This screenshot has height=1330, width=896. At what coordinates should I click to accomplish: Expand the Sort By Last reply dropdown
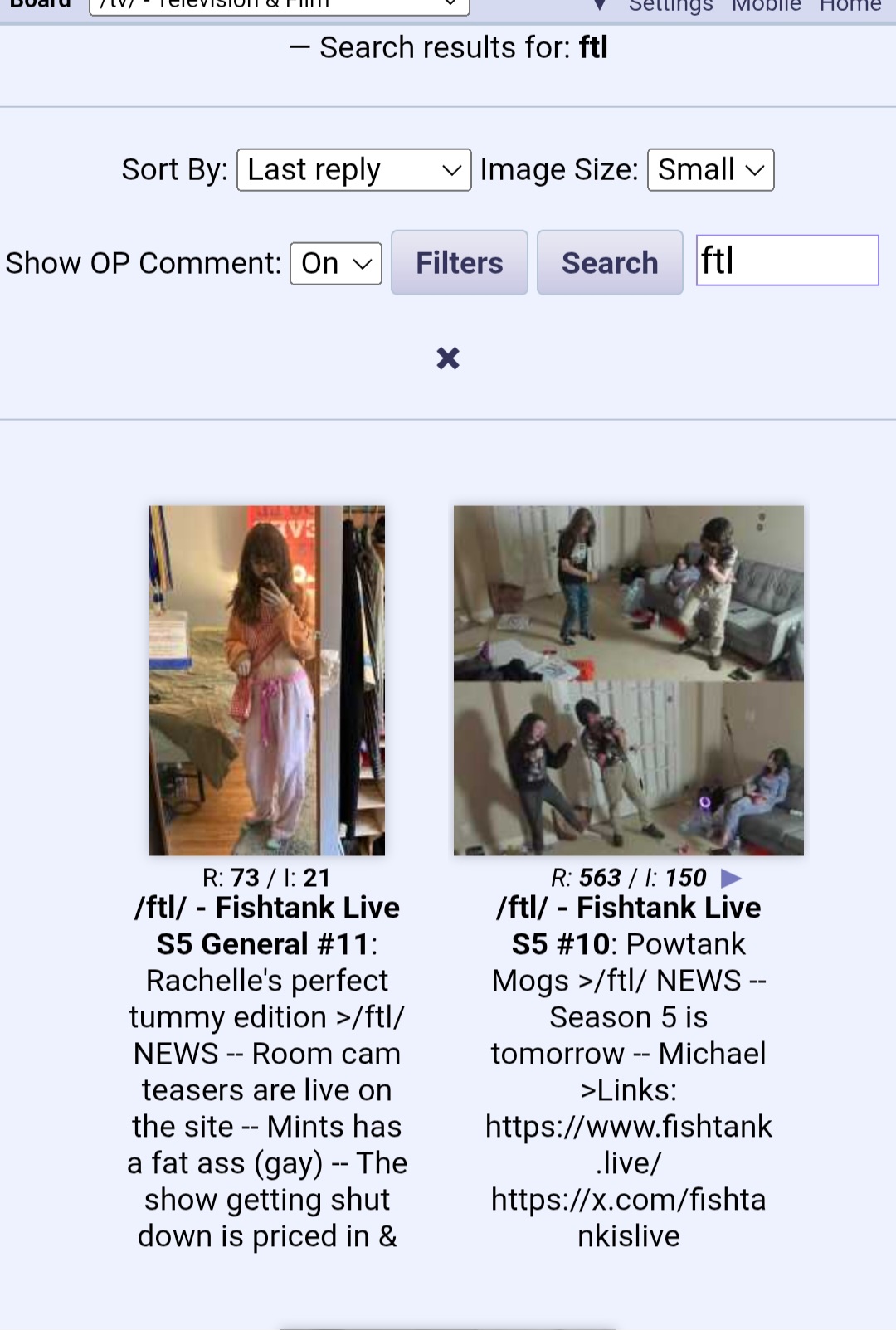click(354, 170)
